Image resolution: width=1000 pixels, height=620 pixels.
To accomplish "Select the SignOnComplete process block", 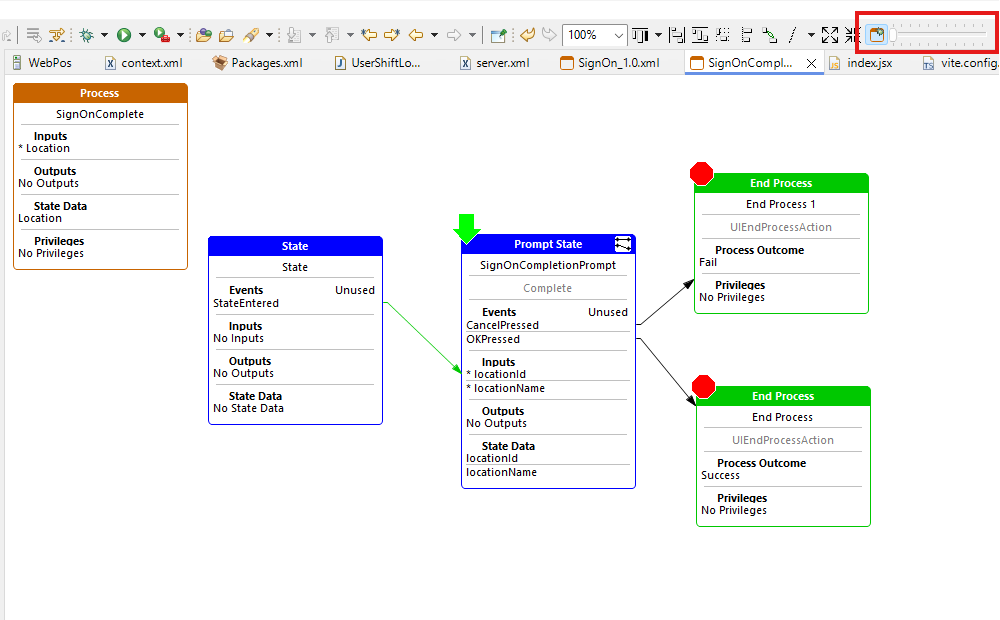I will point(100,114).
